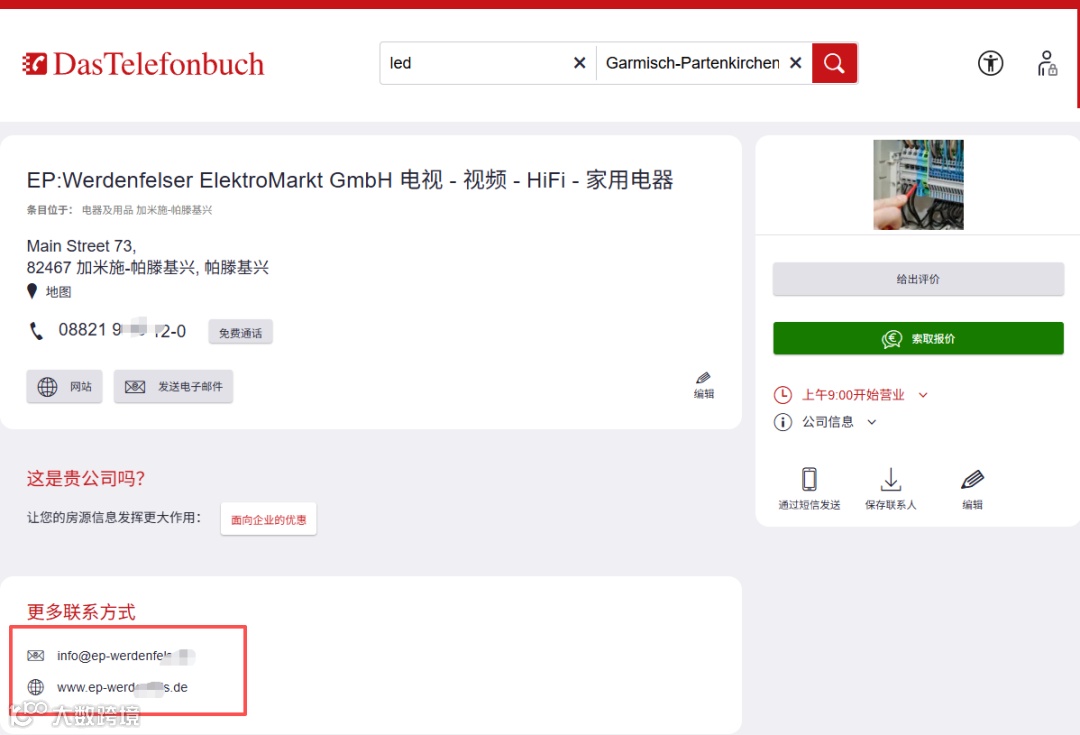Viewport: 1080px width, 735px height.
Task: Open the user login icon
Action: 1047,63
